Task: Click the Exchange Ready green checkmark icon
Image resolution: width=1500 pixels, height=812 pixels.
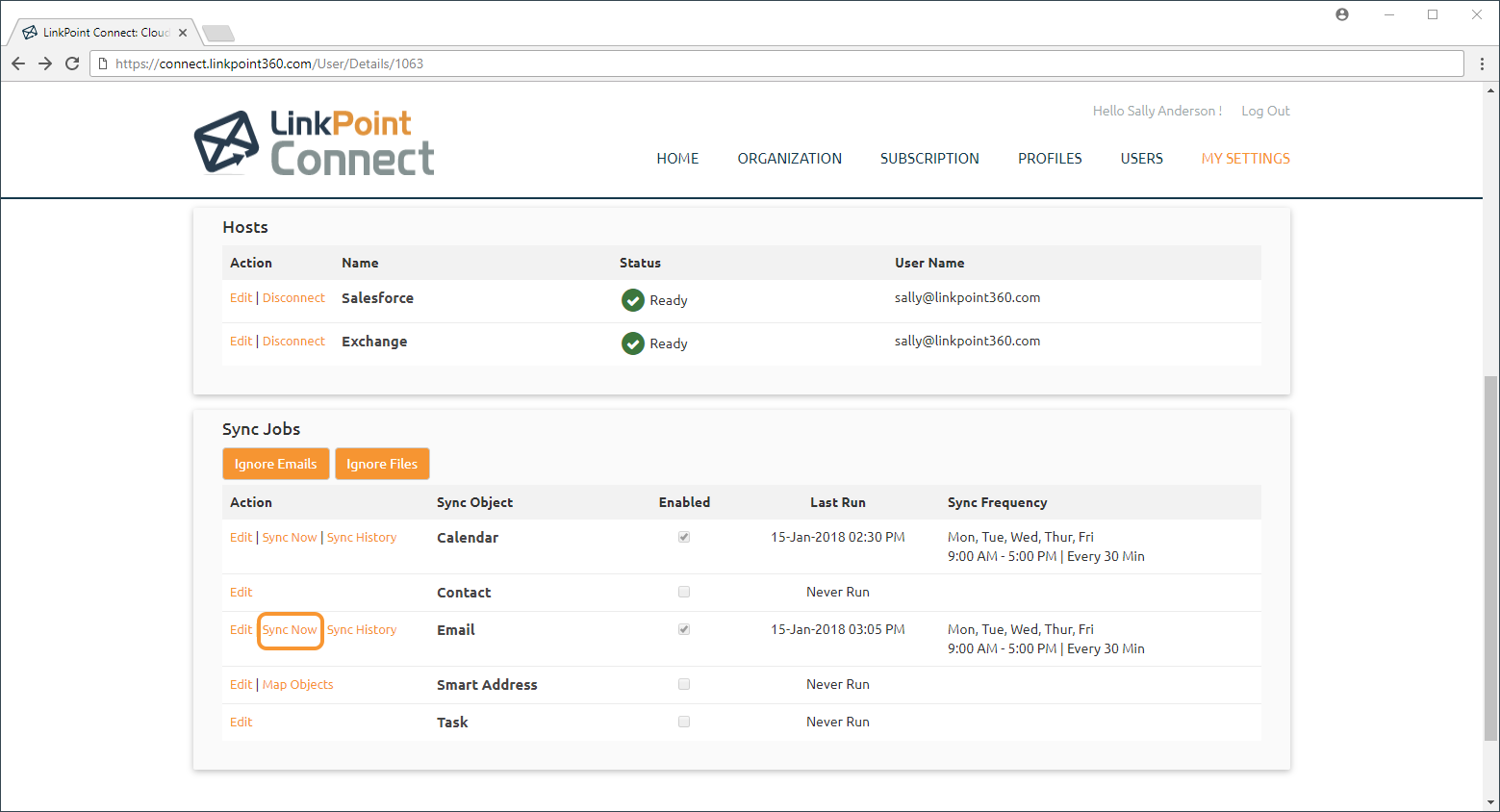Action: tap(633, 343)
